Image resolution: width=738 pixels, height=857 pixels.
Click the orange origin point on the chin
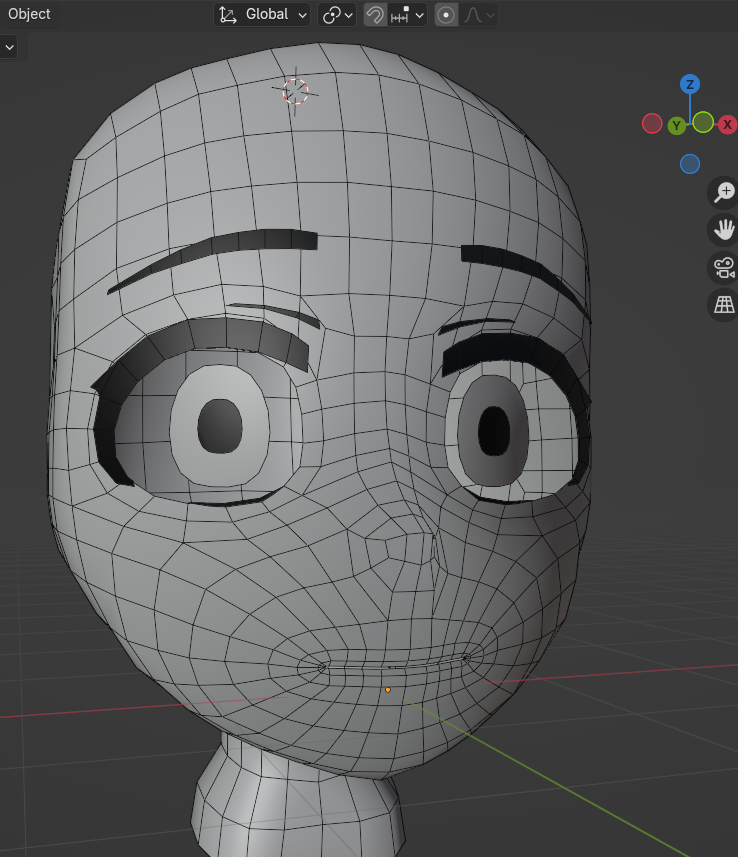coord(388,690)
